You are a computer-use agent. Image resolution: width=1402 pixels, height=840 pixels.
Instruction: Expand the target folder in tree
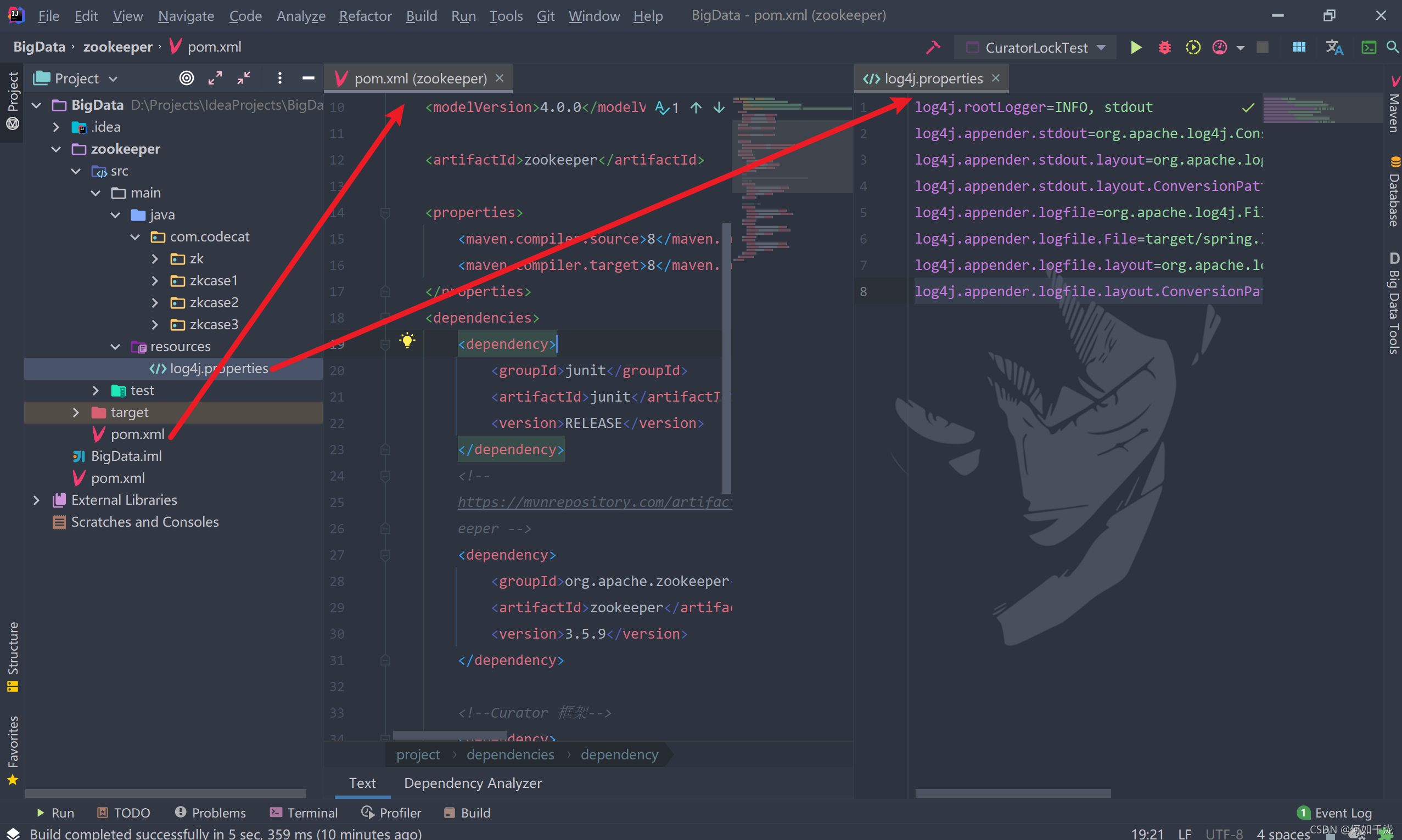click(76, 413)
